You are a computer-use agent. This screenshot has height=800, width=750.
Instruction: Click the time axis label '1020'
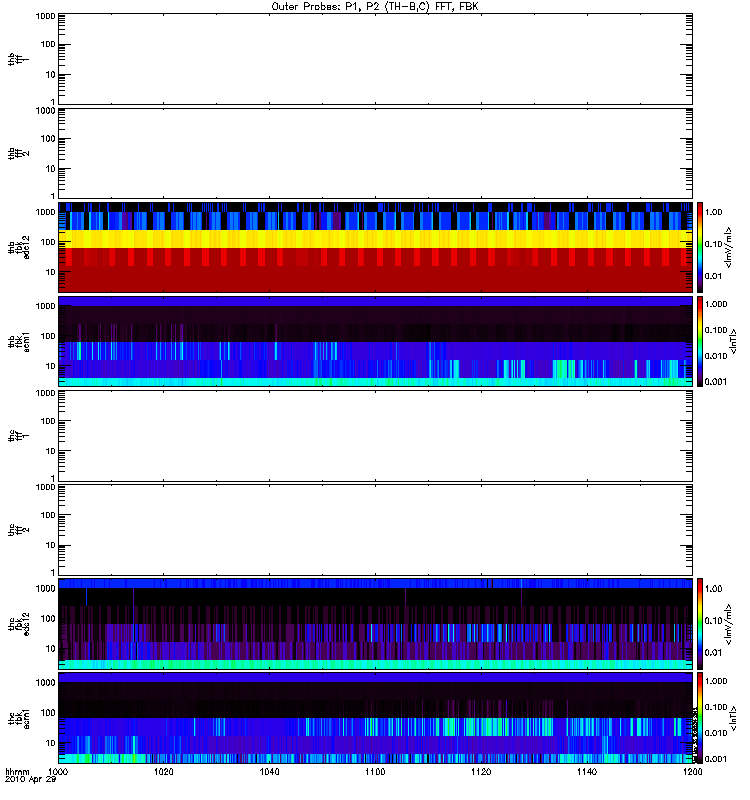tap(163, 772)
